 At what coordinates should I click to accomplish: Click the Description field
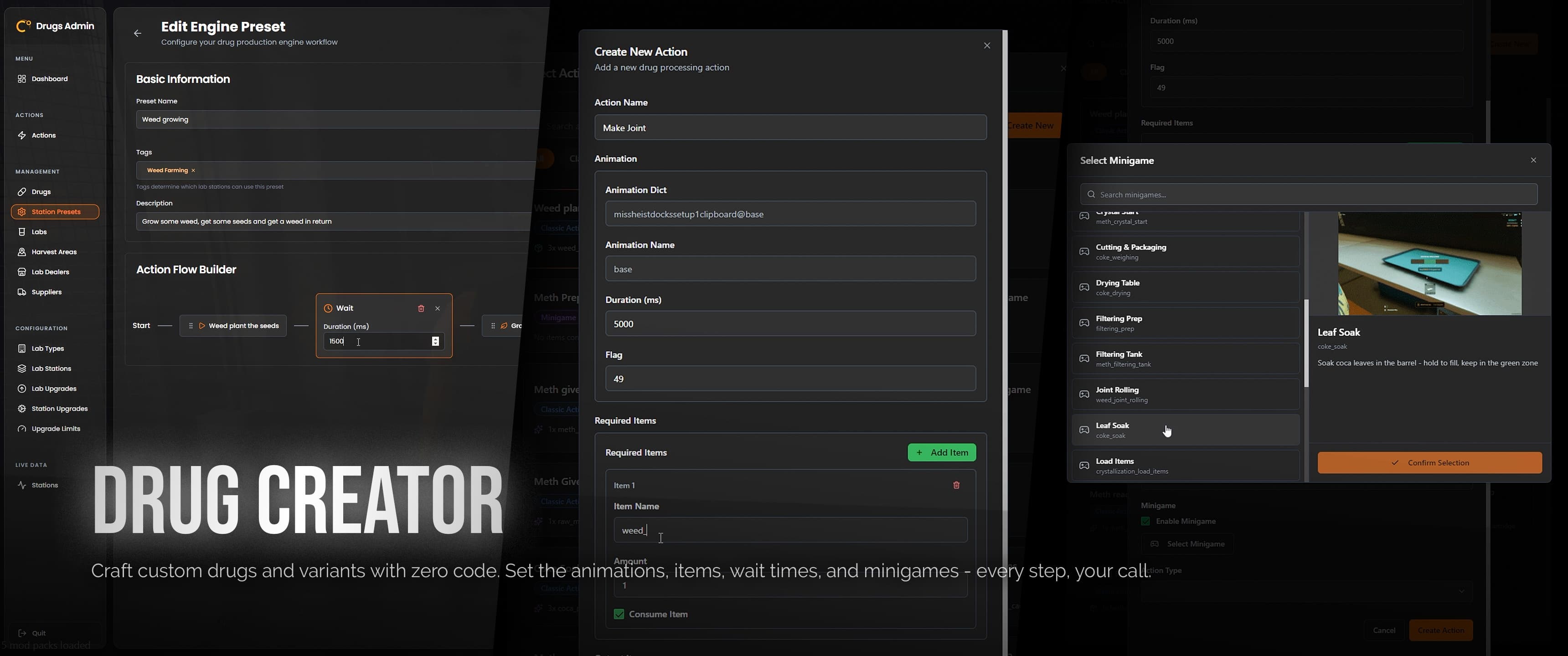coord(334,221)
